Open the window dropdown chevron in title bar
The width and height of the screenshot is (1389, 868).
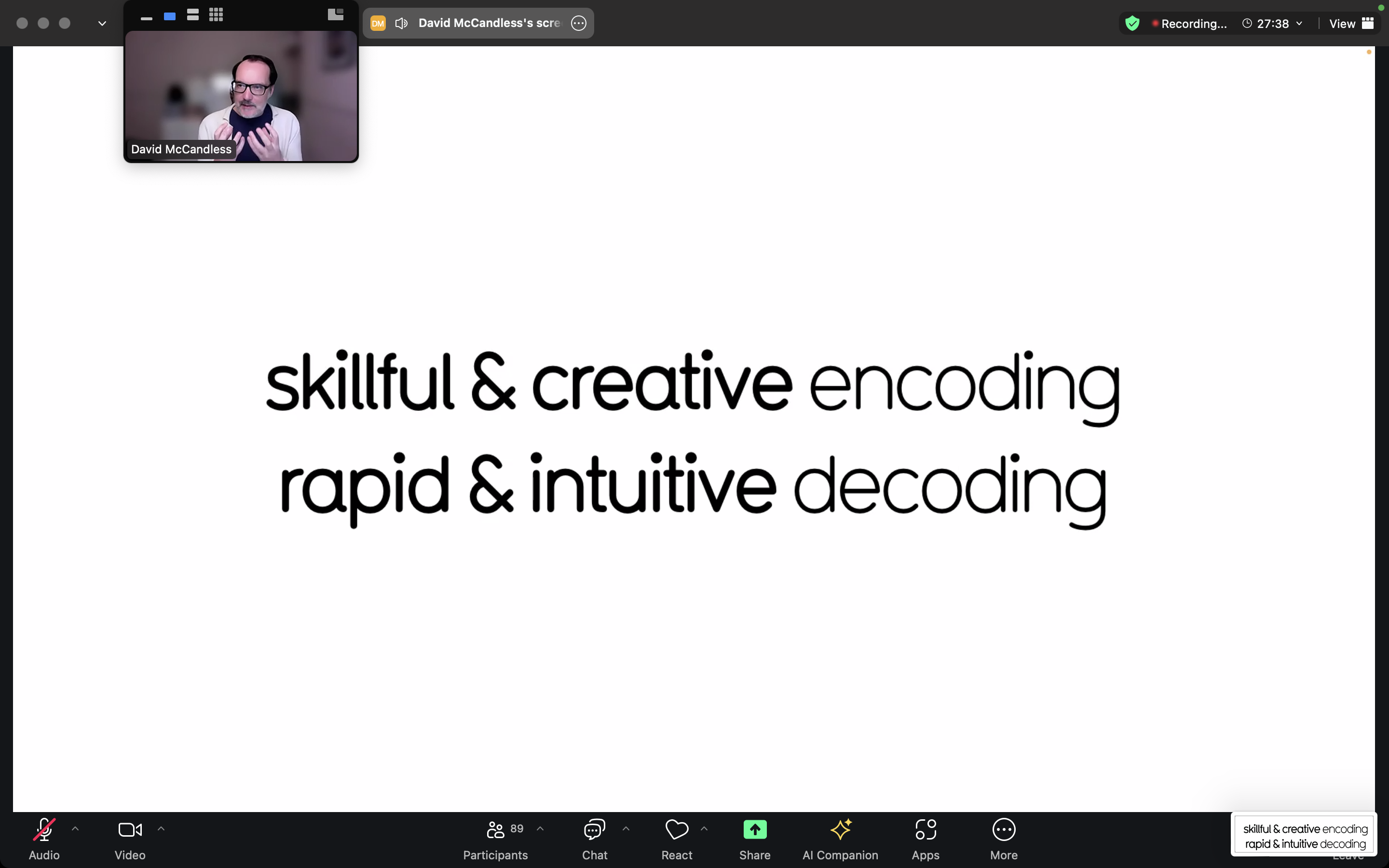tap(102, 24)
